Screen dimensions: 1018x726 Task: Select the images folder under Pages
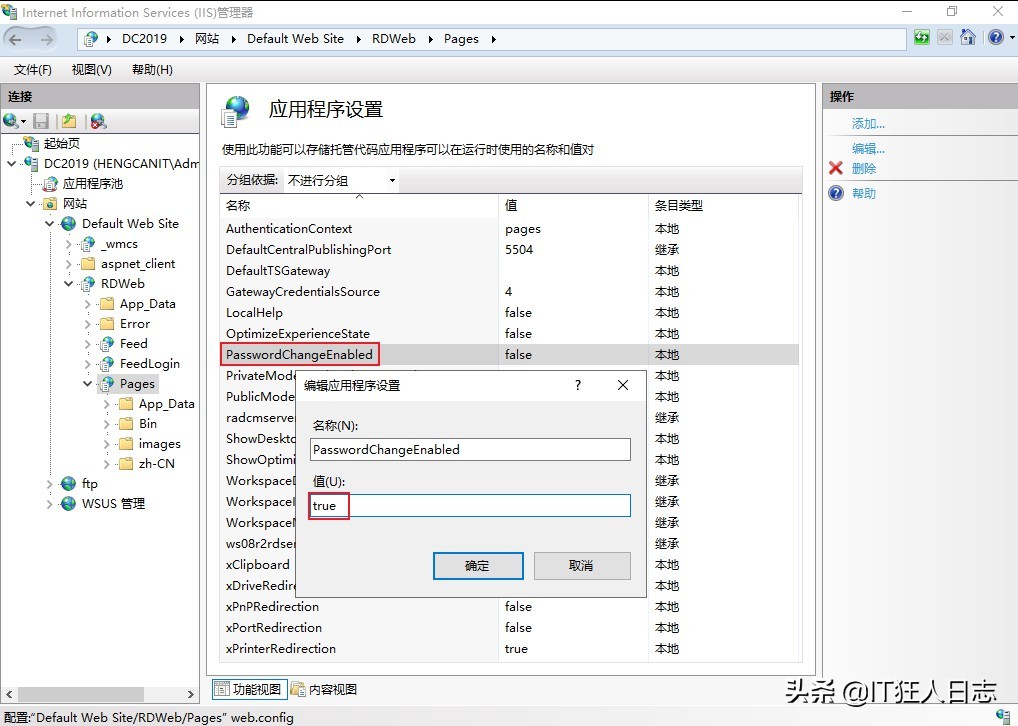pos(159,444)
